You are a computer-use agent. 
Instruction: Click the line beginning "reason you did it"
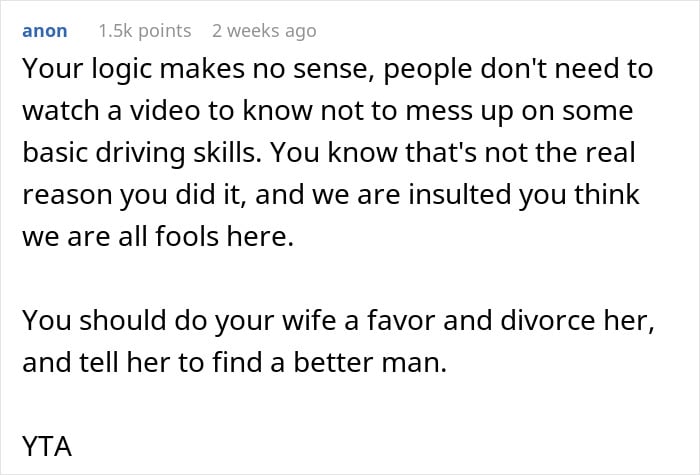(331, 195)
